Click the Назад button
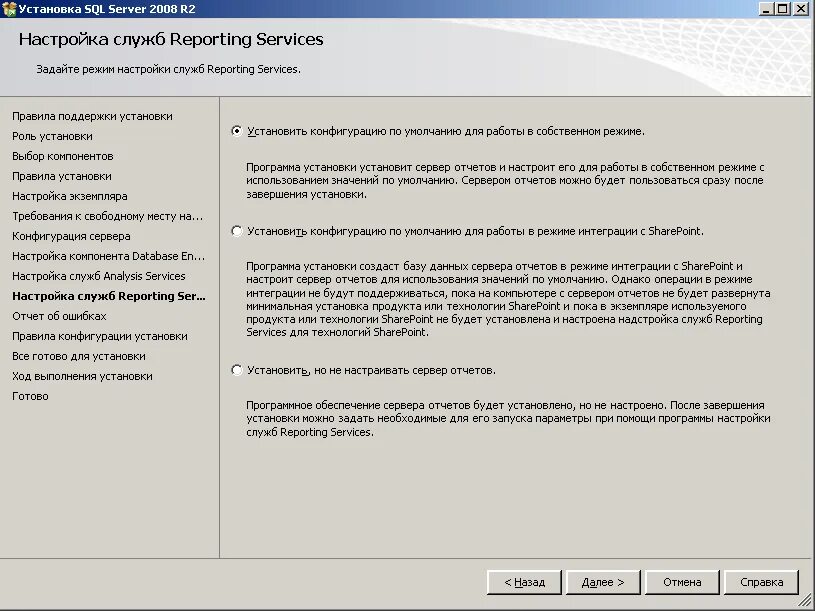This screenshot has height=611, width=815. pyautogui.click(x=524, y=582)
